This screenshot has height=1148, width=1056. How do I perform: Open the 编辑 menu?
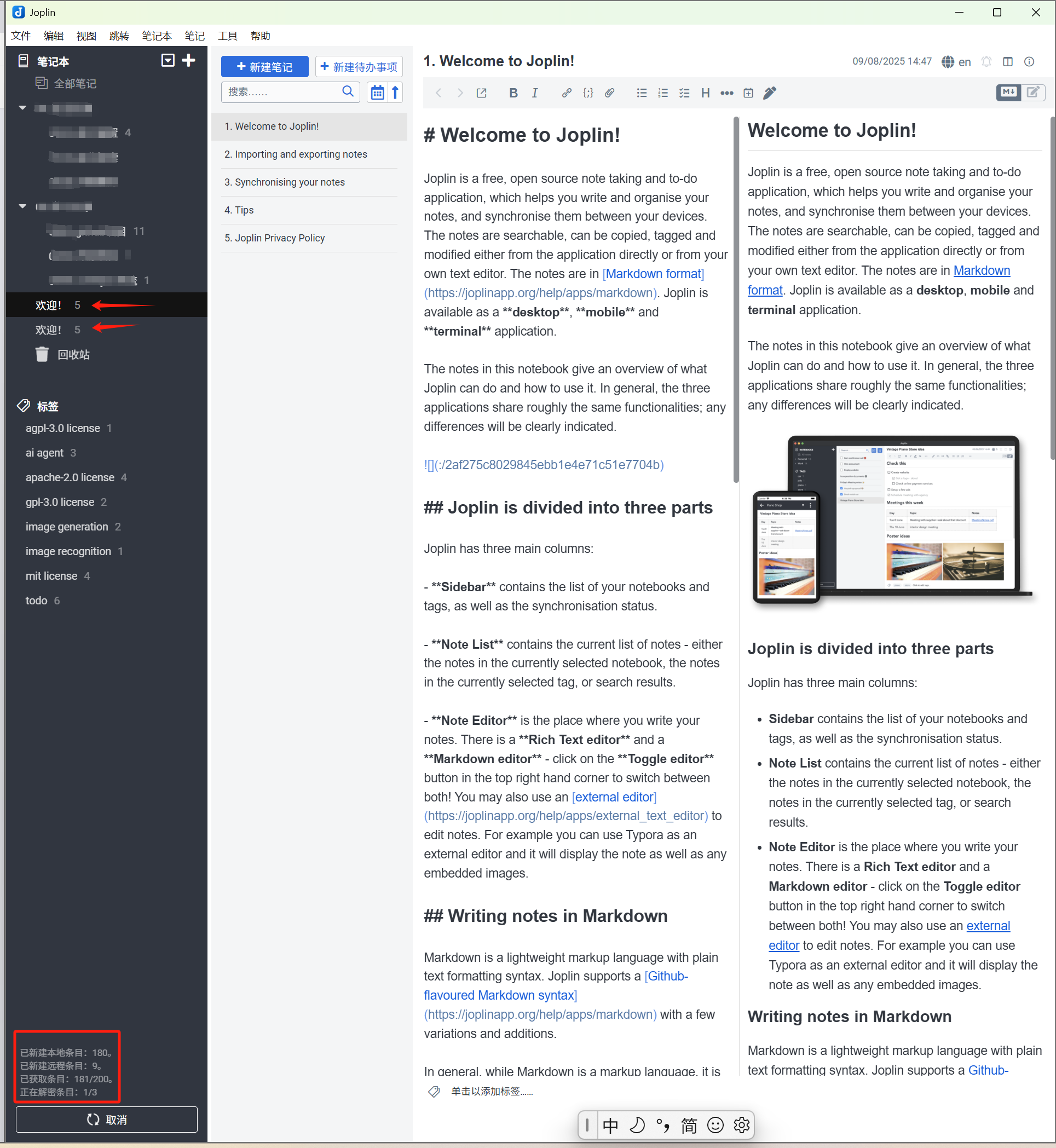(x=54, y=36)
